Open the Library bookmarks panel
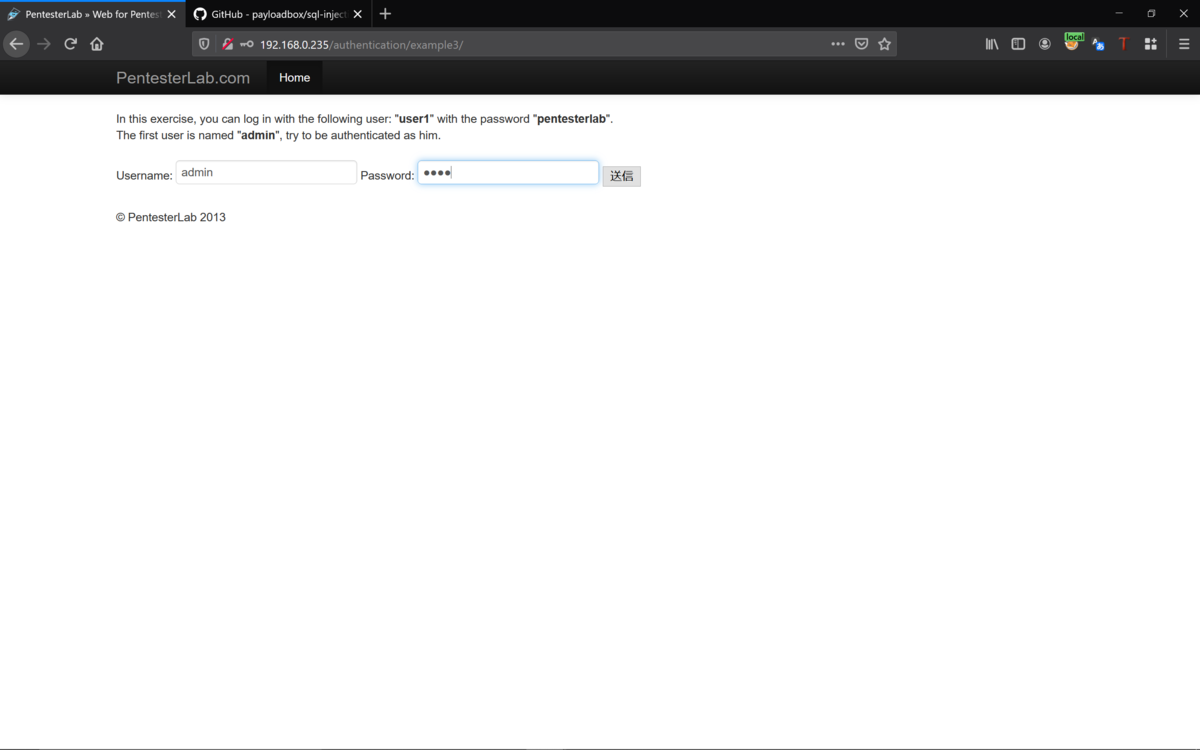The width and height of the screenshot is (1200, 750). [992, 44]
